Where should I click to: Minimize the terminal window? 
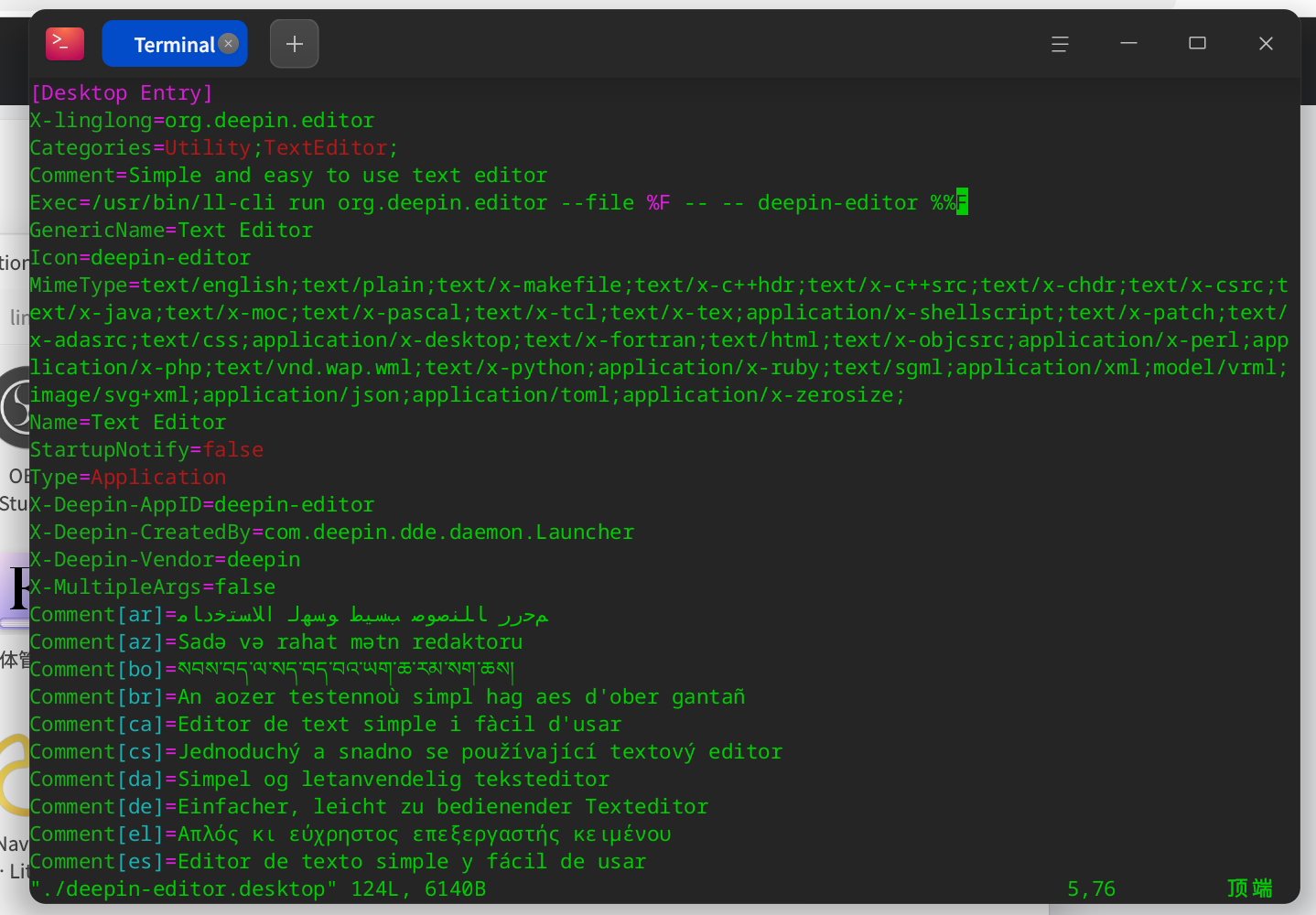pos(1128,44)
